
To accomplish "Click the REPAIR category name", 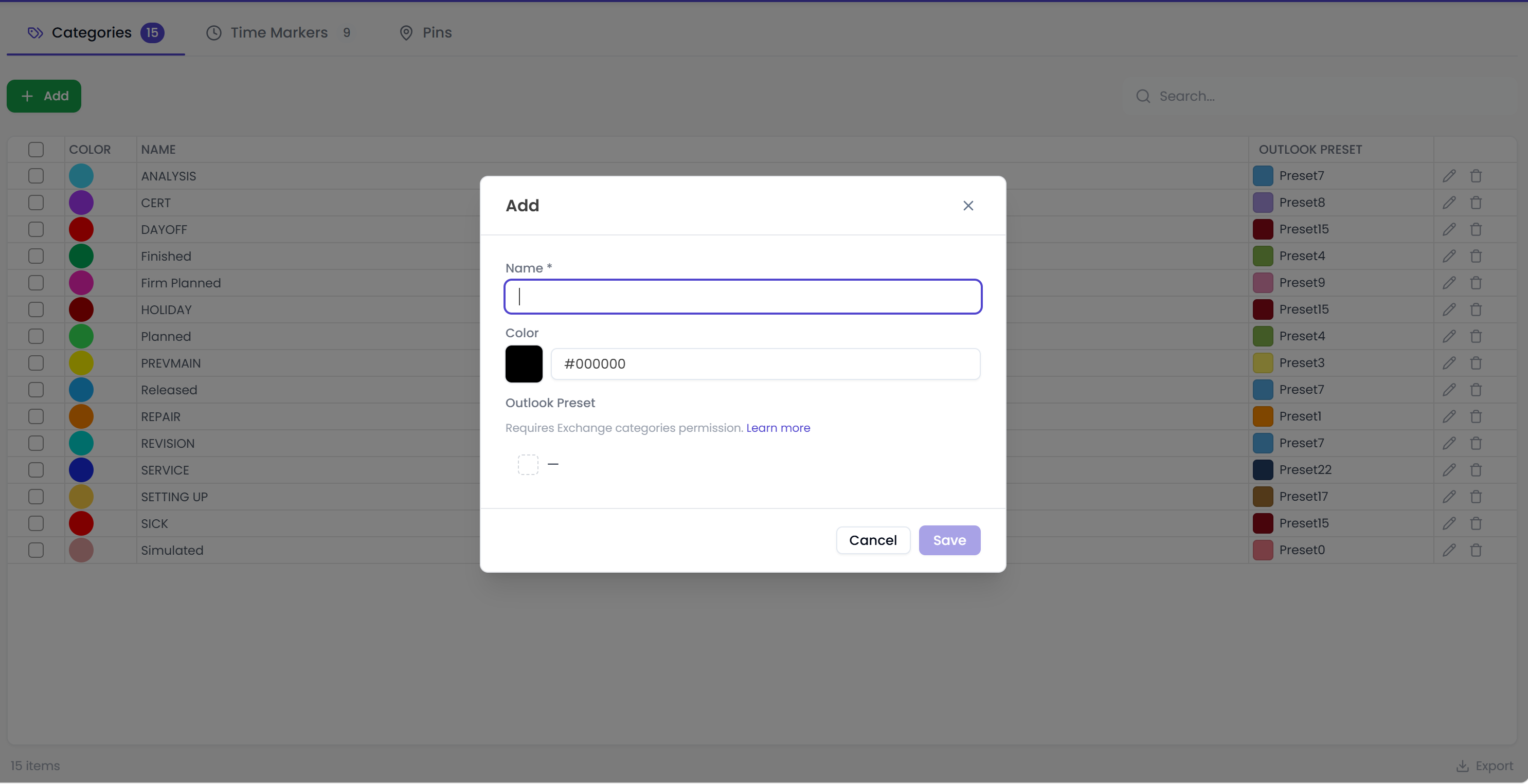I will click(x=161, y=416).
